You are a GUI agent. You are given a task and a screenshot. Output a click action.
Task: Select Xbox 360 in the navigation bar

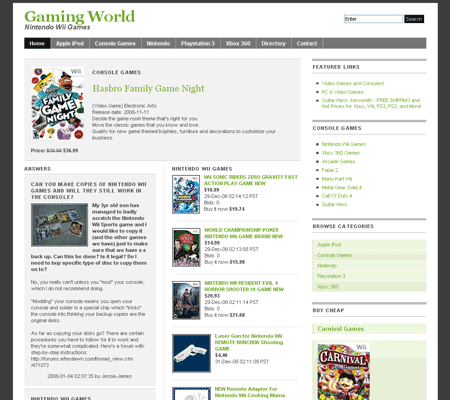[x=238, y=43]
